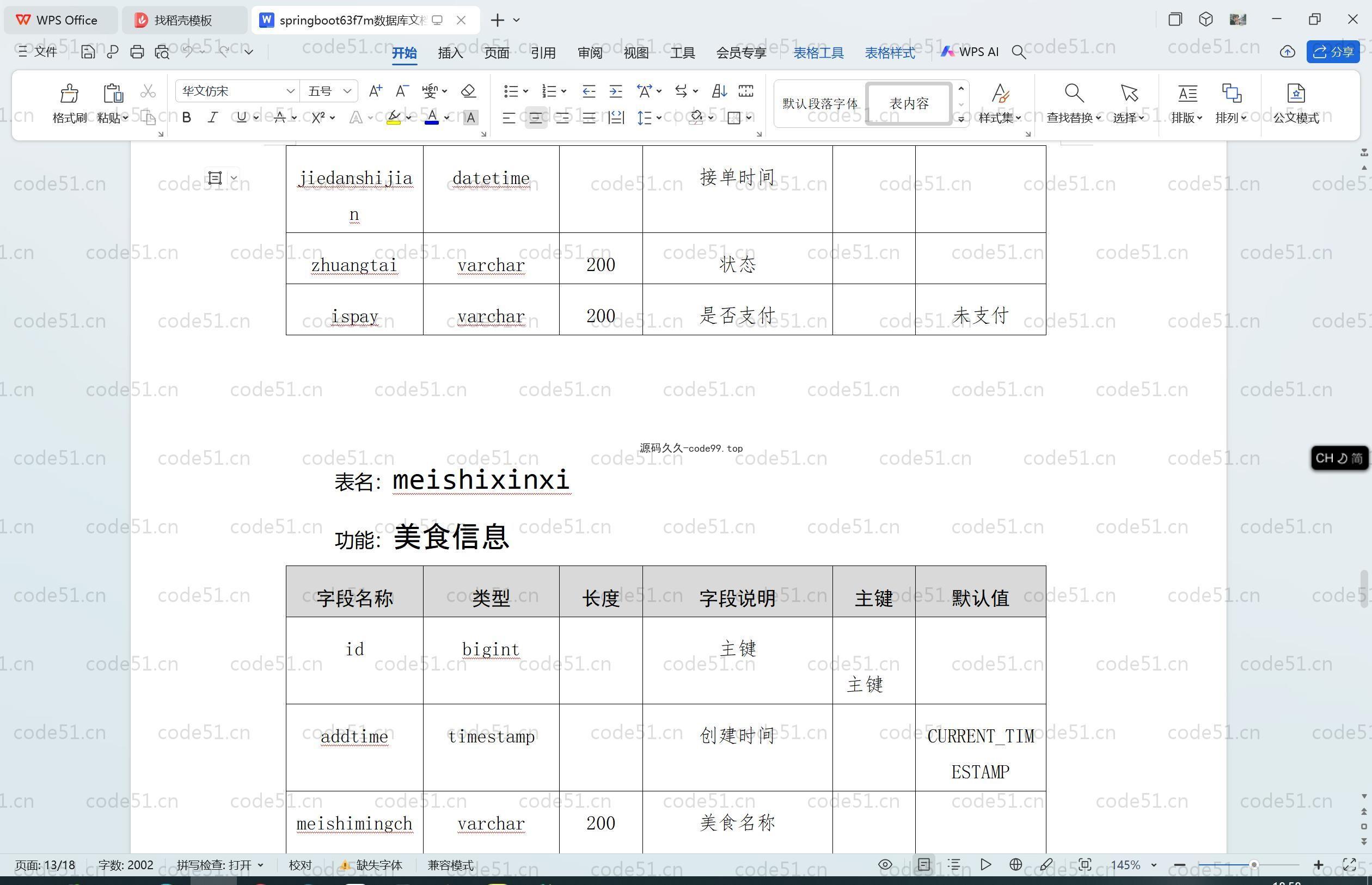Toggle character shading A button
The width and height of the screenshot is (1372, 885).
click(470, 117)
